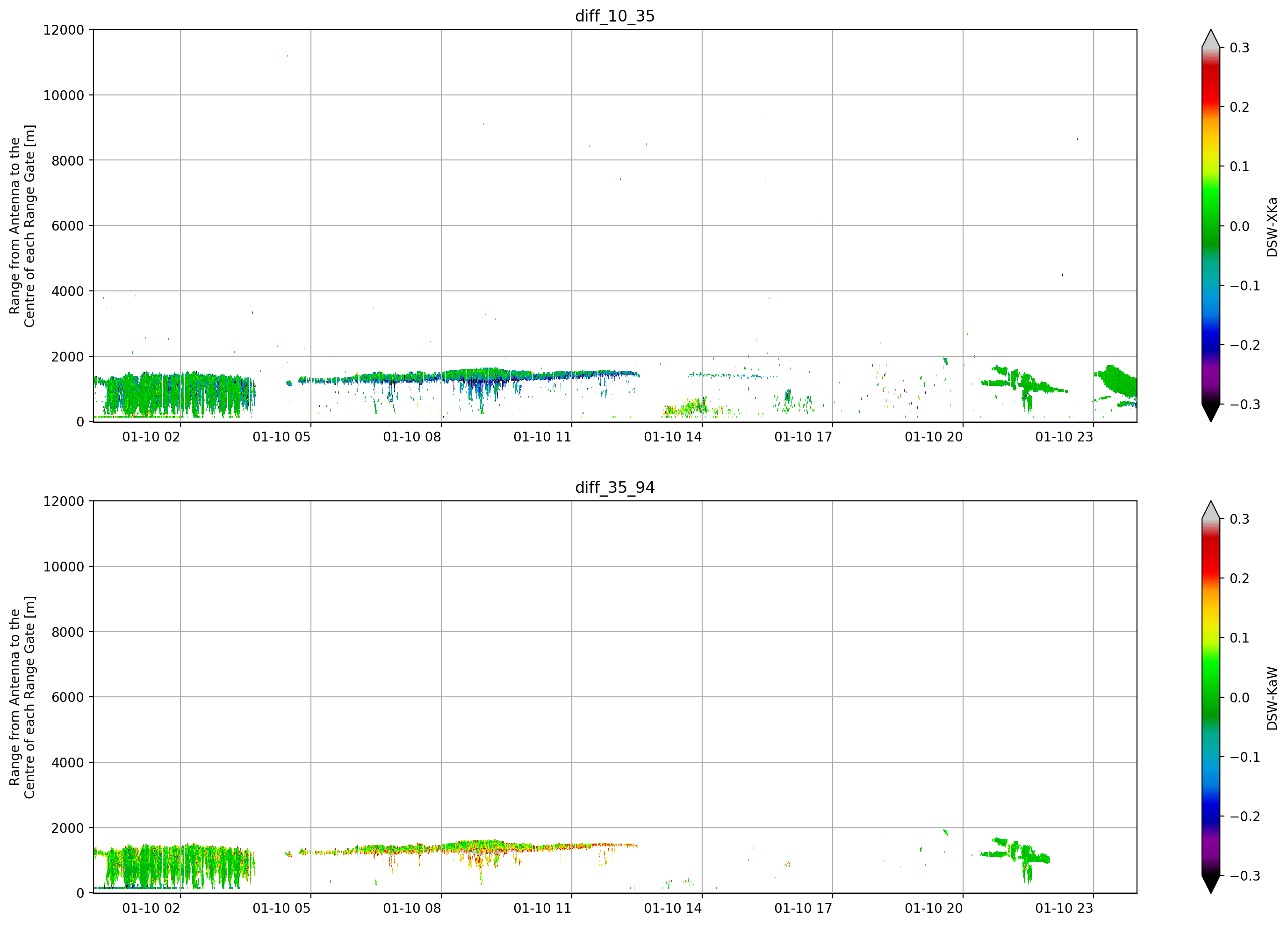
Task: Click the upper gray extension arrow of DSW-KaW colorbar
Action: tap(1210, 511)
